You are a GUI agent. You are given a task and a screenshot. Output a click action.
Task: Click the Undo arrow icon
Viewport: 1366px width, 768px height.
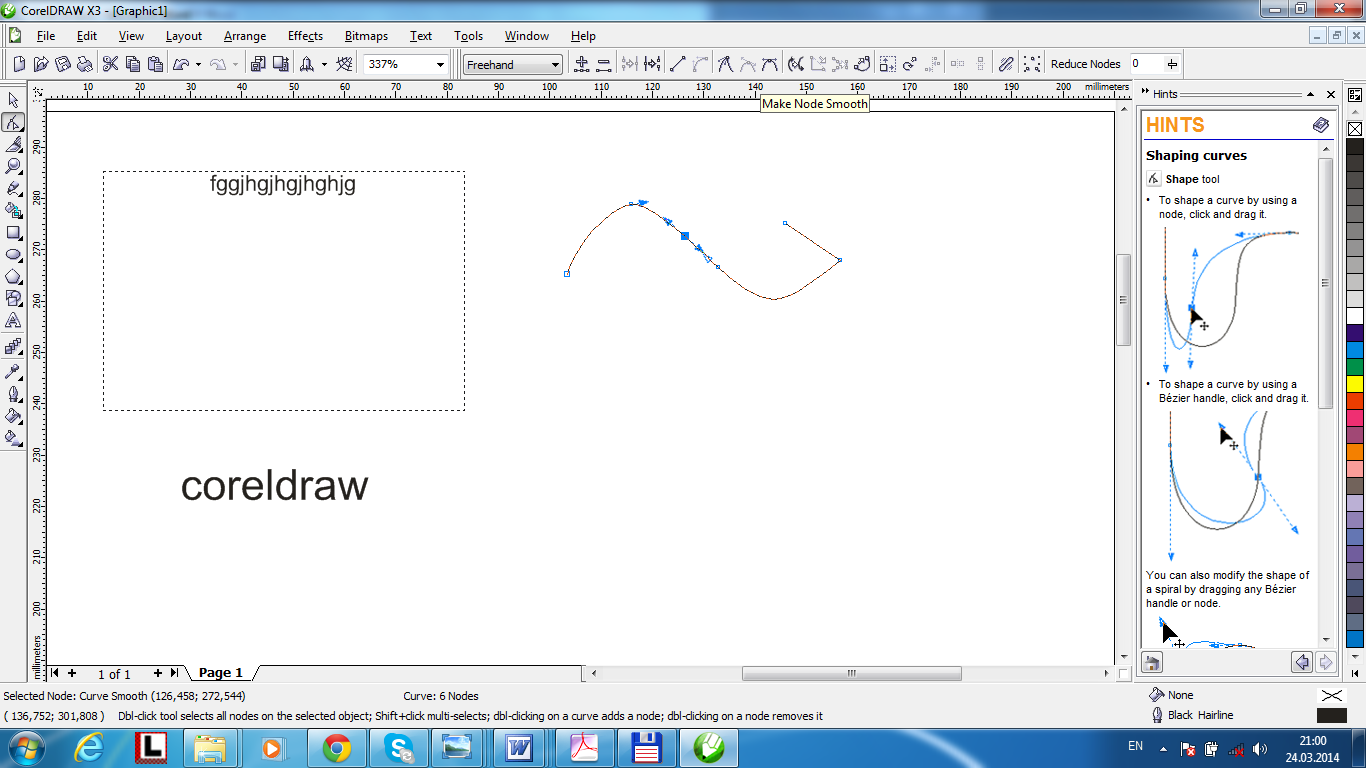[x=181, y=64]
